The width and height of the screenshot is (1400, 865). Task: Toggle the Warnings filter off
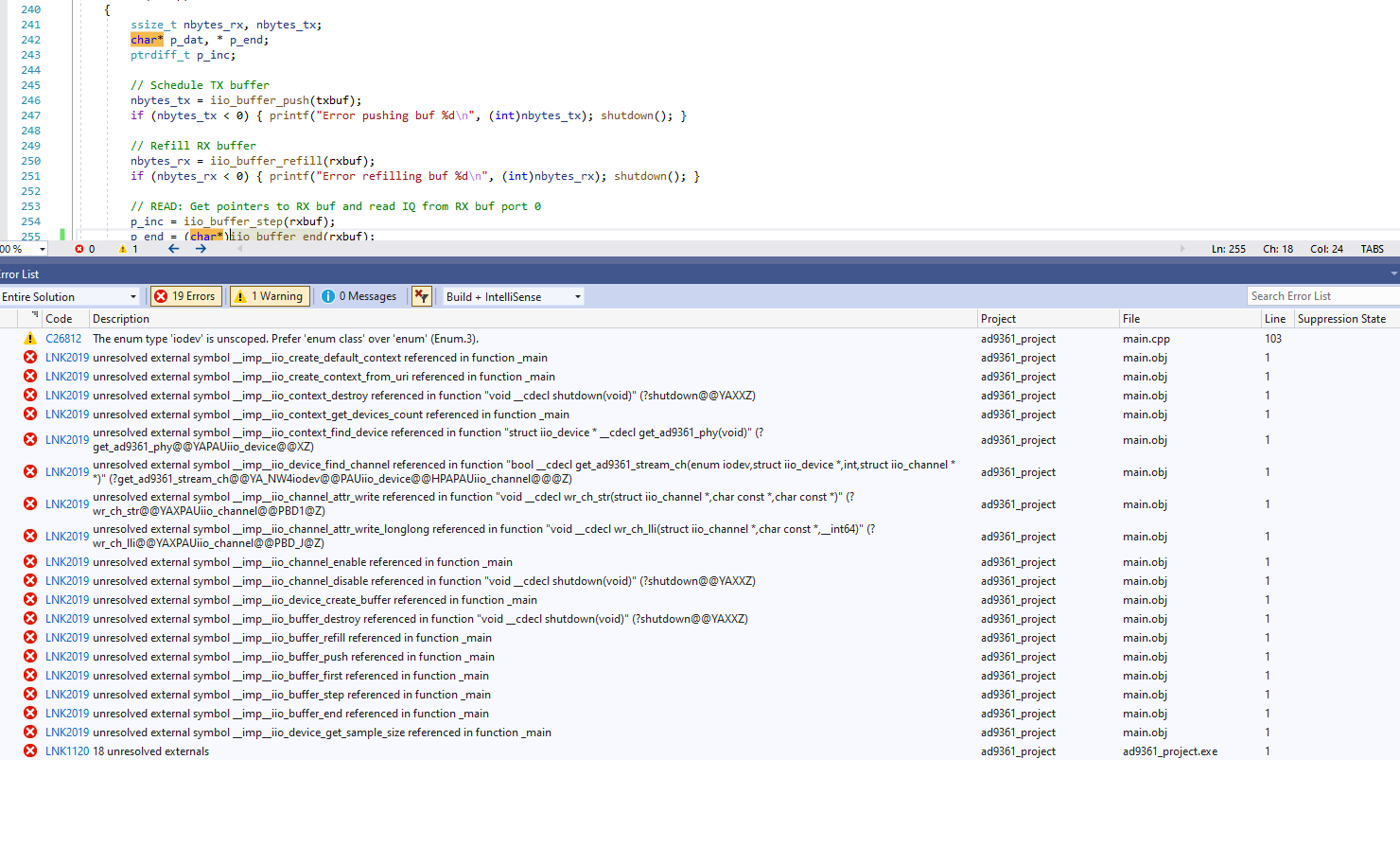[x=269, y=295]
